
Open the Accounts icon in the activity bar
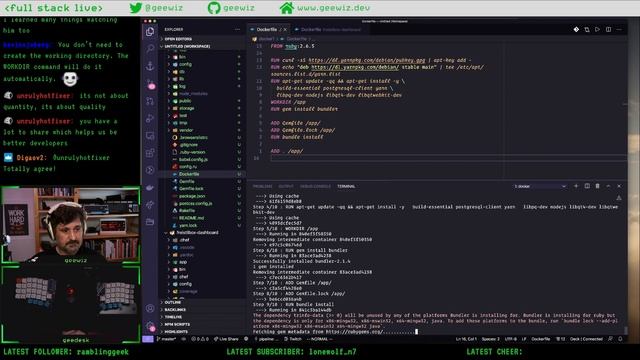(x=150, y=308)
